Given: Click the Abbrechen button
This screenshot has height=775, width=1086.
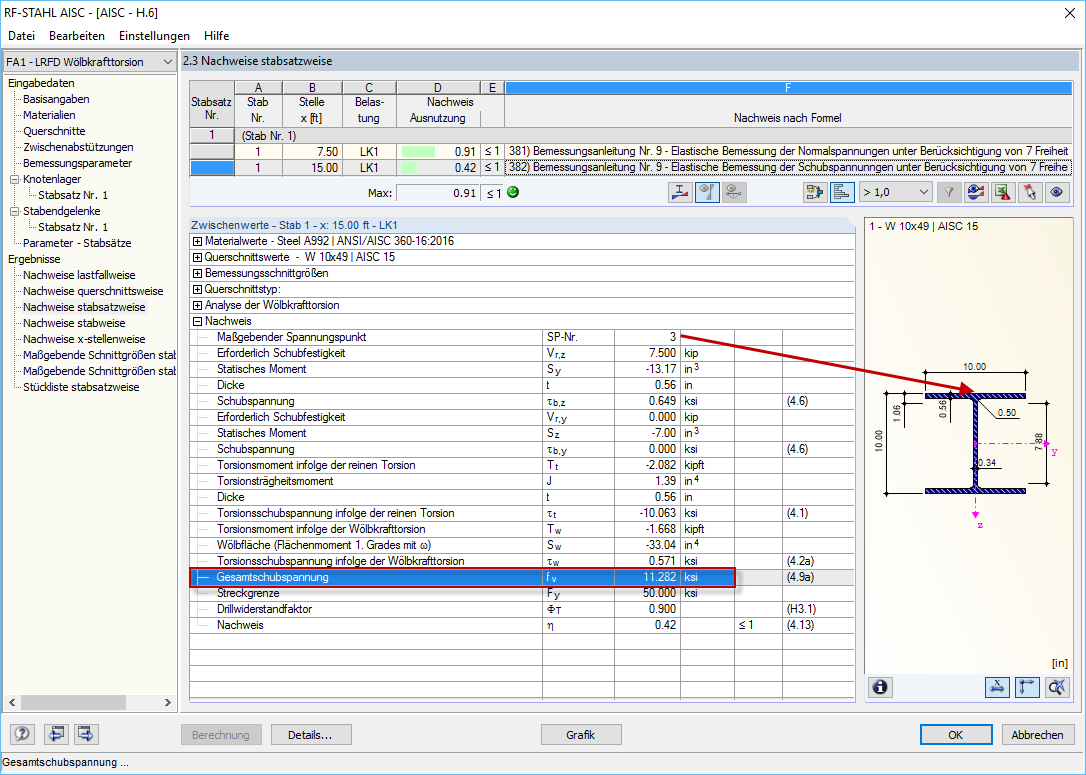Looking at the screenshot, I should [x=1038, y=735].
